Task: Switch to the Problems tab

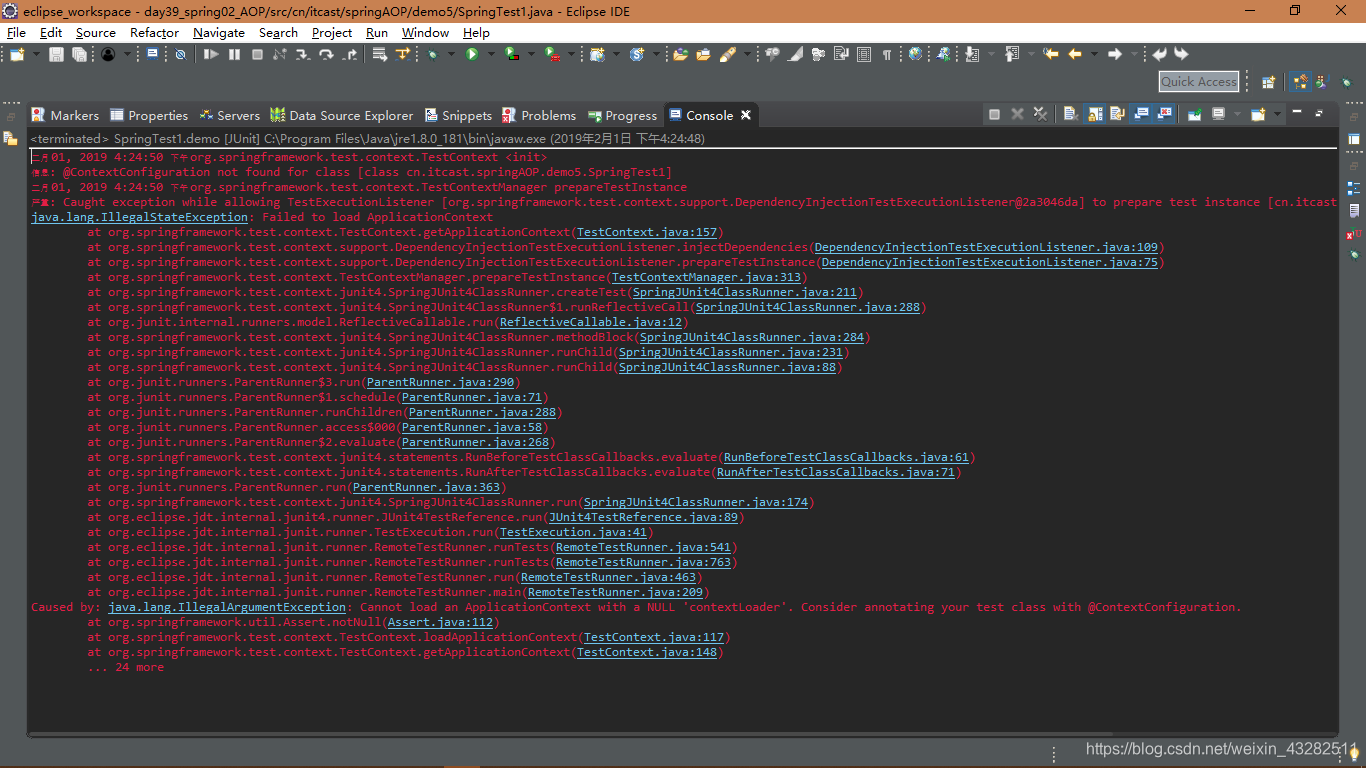Action: pyautogui.click(x=539, y=115)
